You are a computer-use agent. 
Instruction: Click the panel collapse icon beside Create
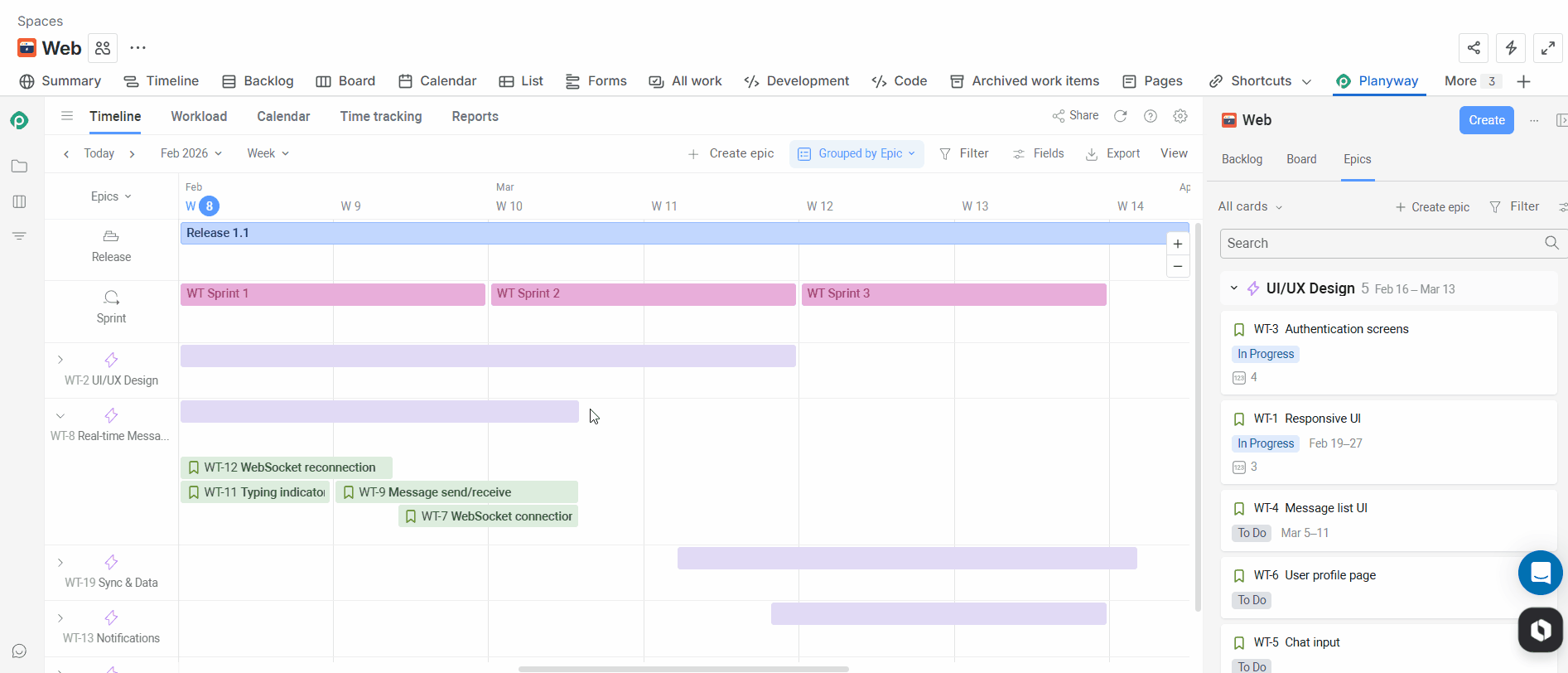1561,120
